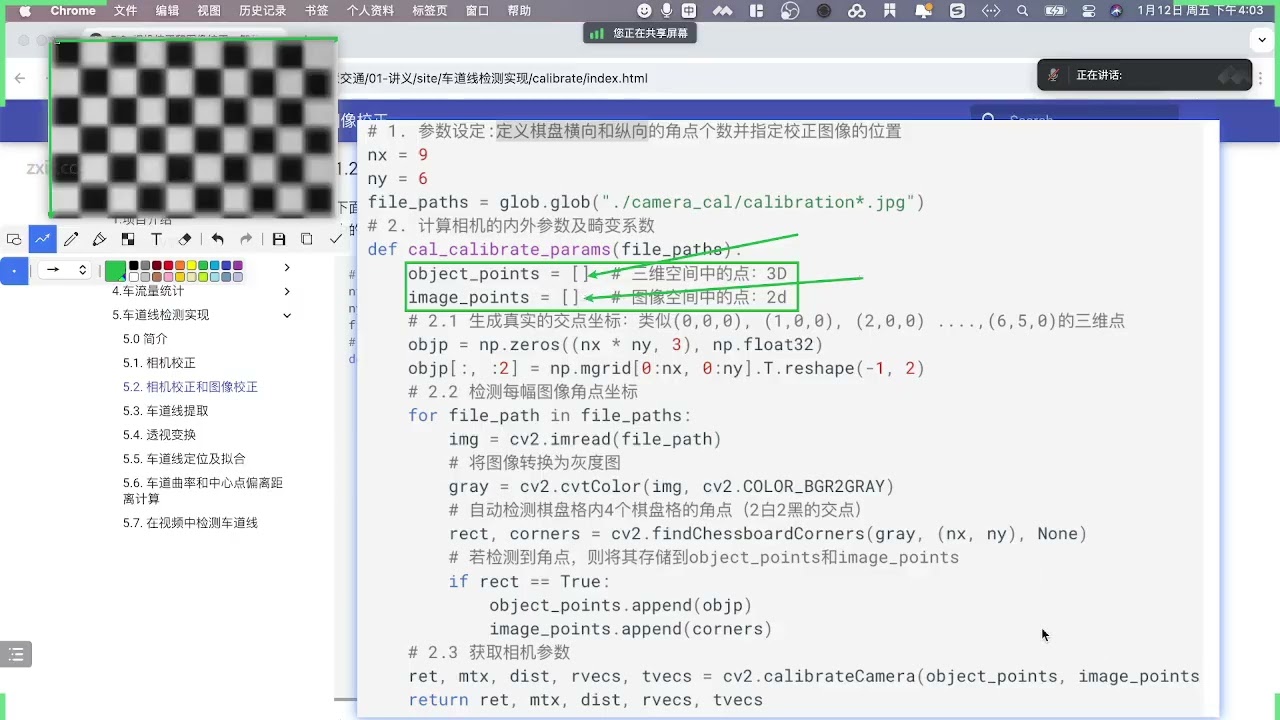Open Siri from the menu bar
Image resolution: width=1280 pixels, height=720 pixels.
point(1117,11)
